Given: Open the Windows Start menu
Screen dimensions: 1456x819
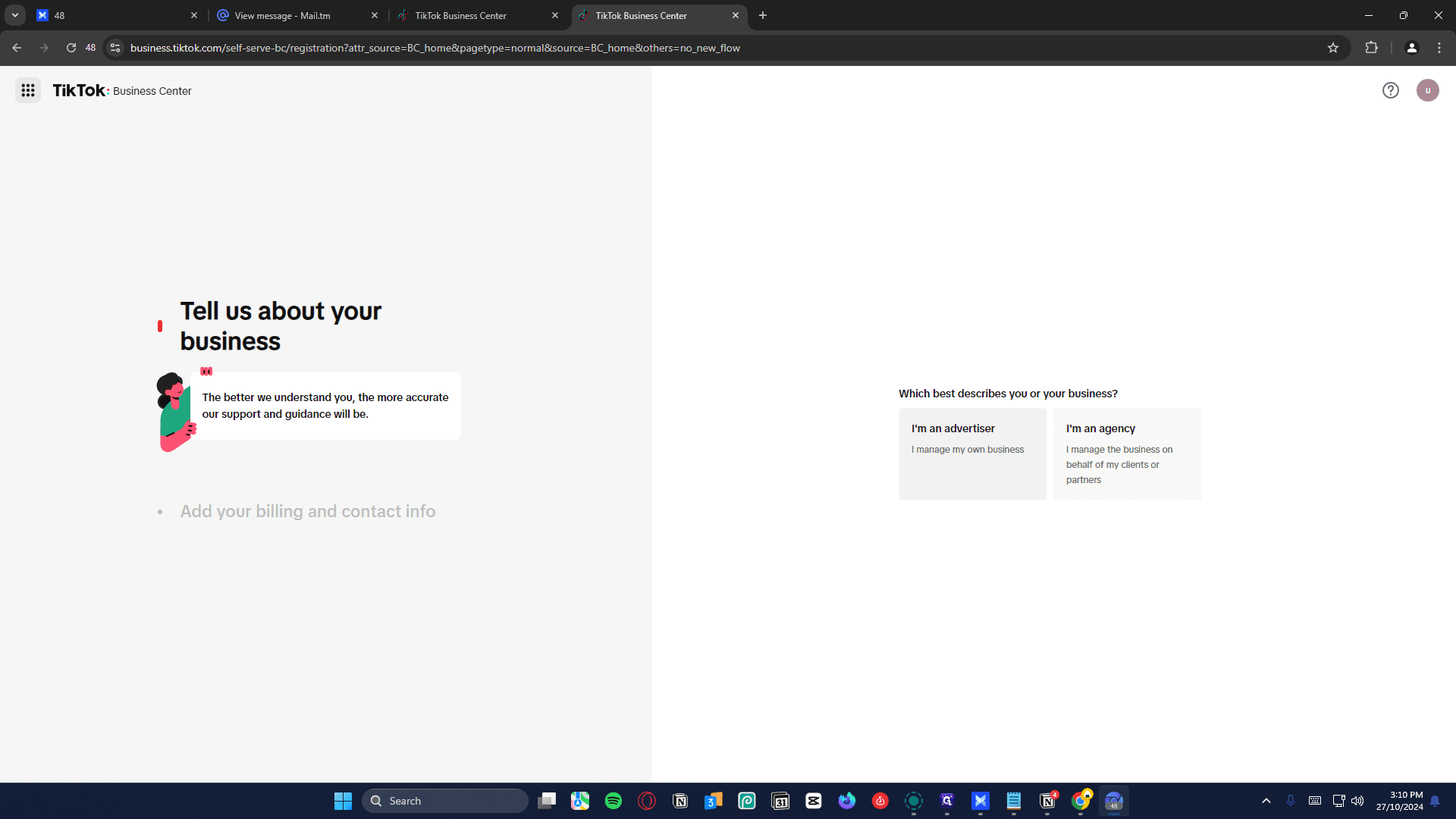Looking at the screenshot, I should [343, 801].
